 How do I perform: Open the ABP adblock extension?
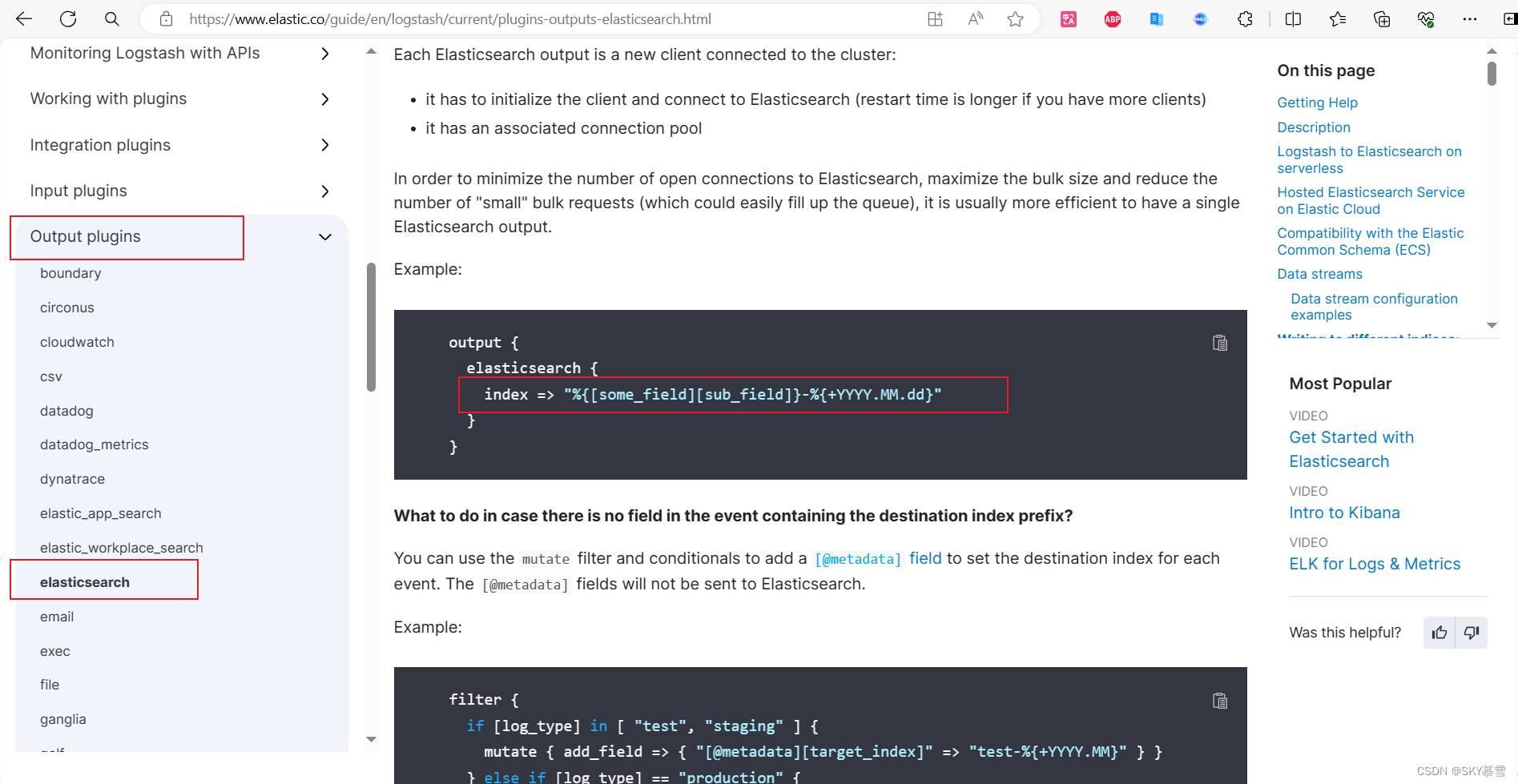[x=1113, y=19]
